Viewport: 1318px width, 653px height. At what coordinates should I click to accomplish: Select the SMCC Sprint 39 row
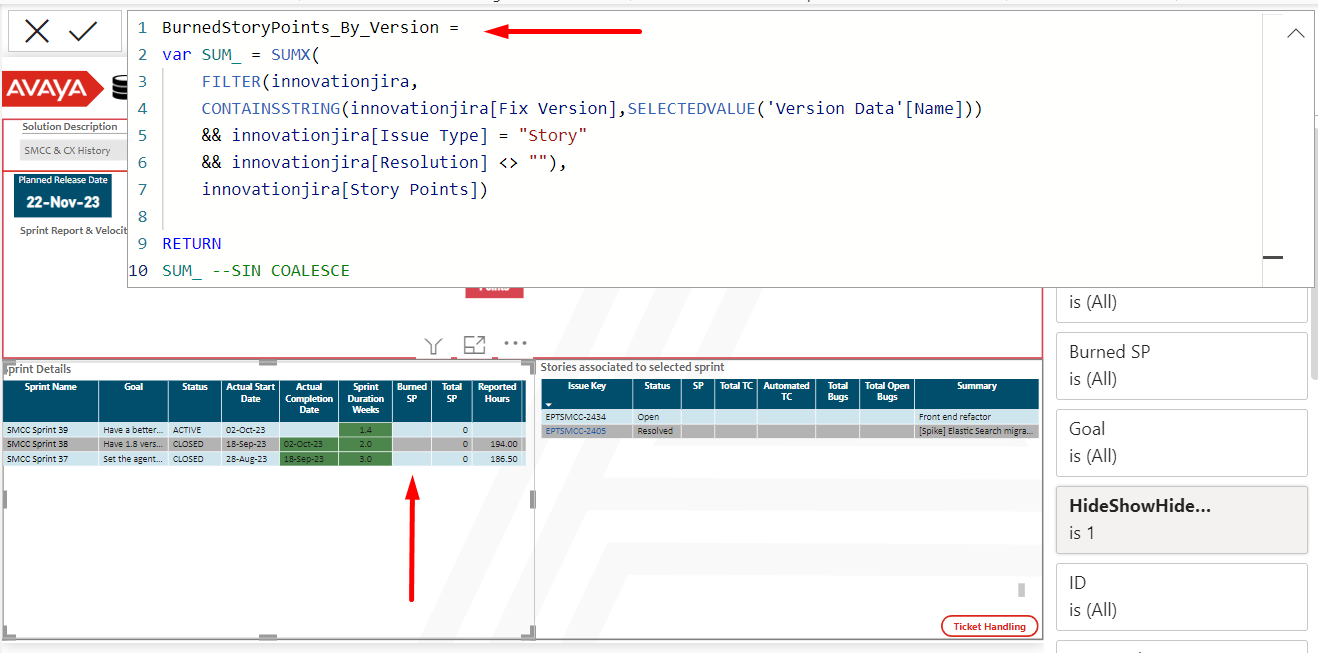263,430
